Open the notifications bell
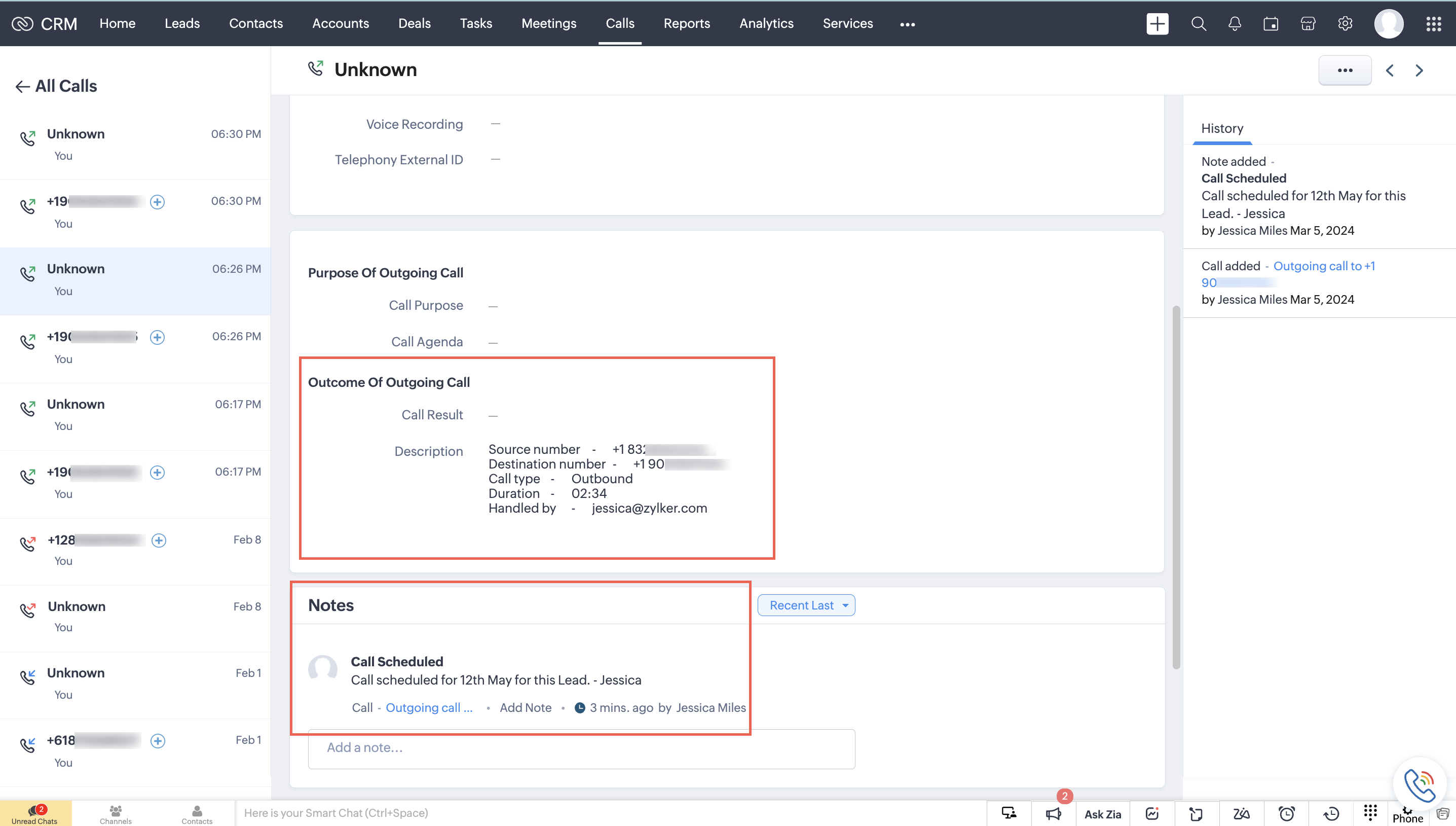 pyautogui.click(x=1235, y=24)
